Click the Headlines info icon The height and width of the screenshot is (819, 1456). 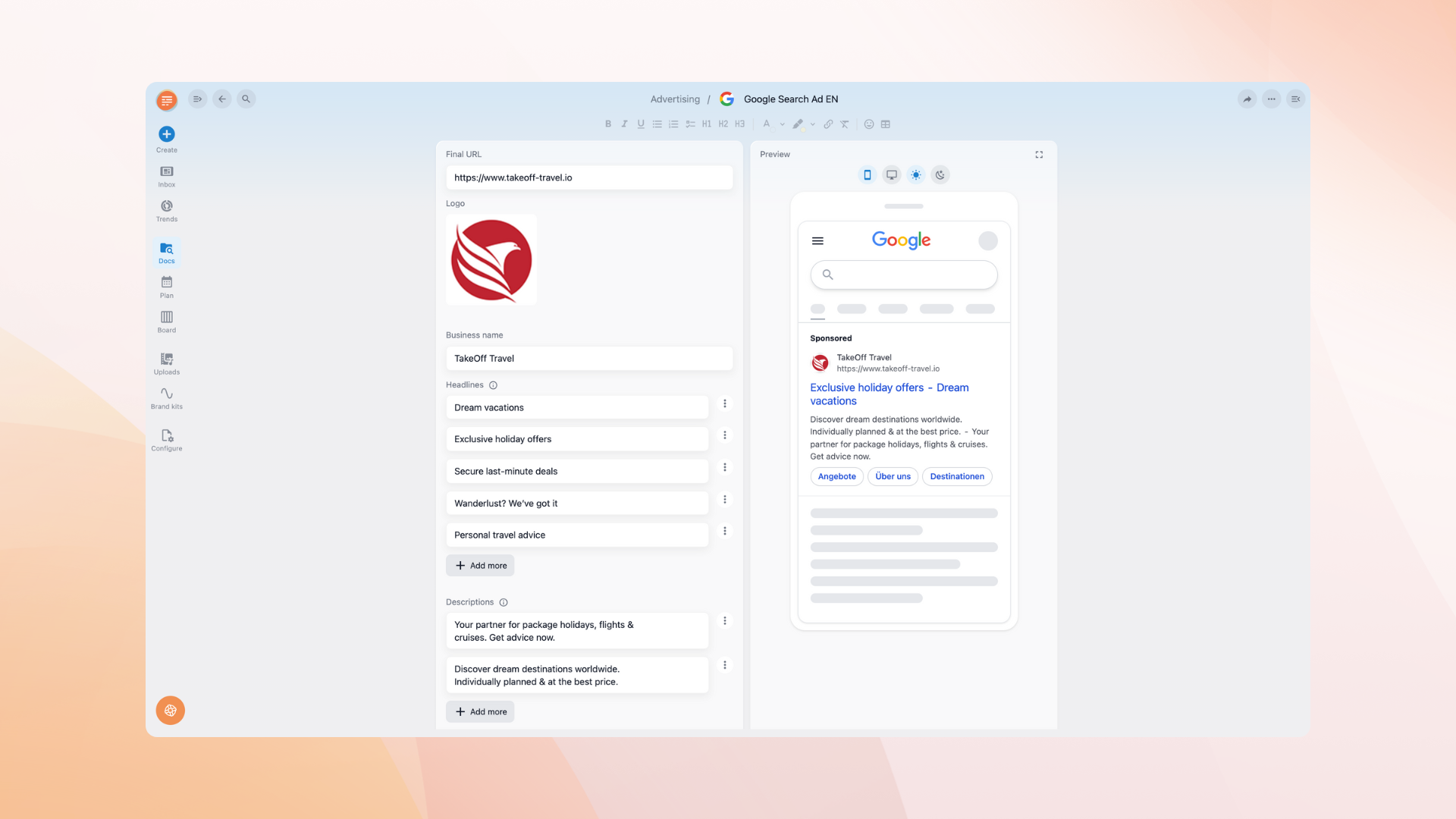tap(493, 385)
